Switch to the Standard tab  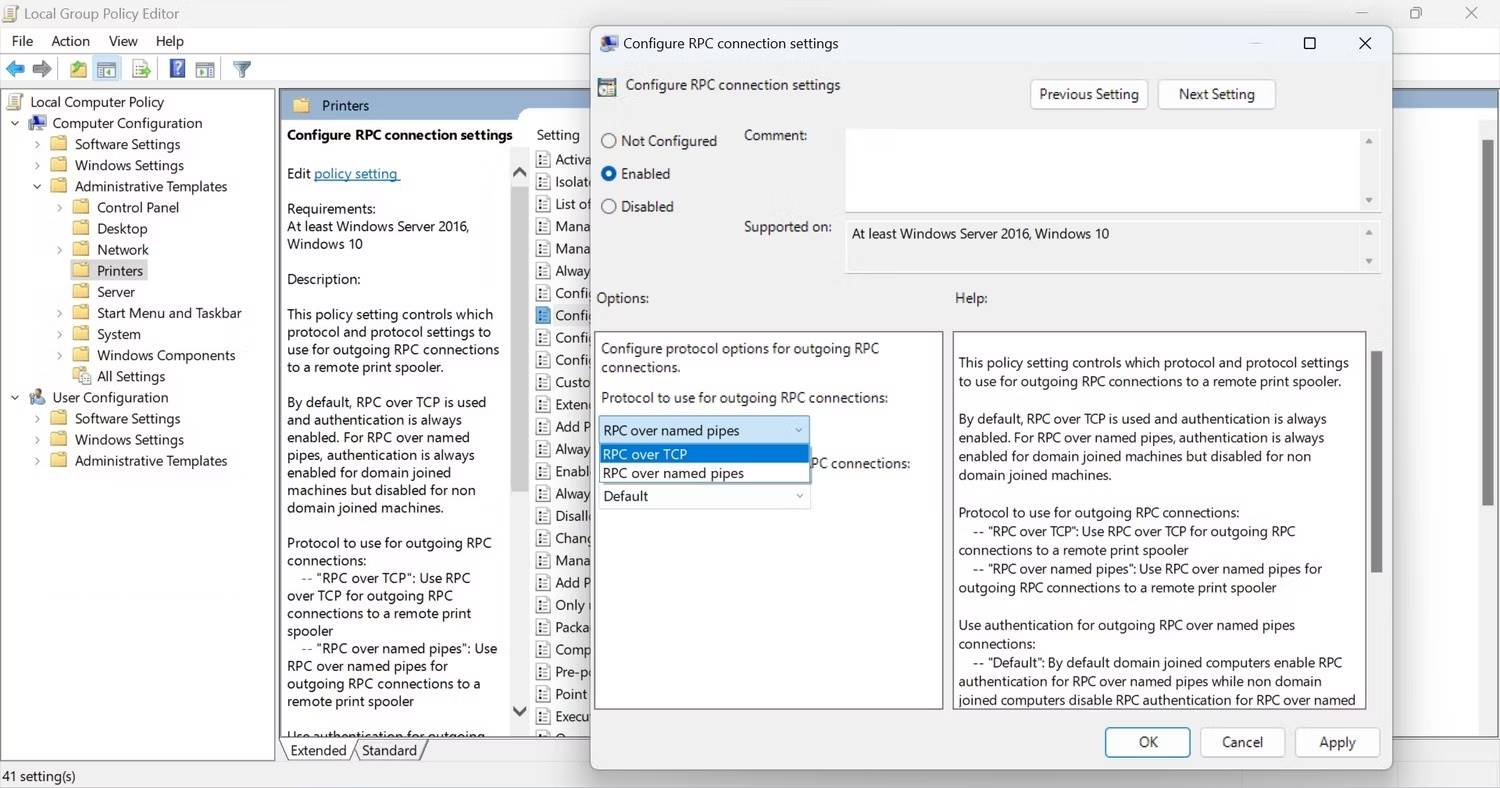389,750
